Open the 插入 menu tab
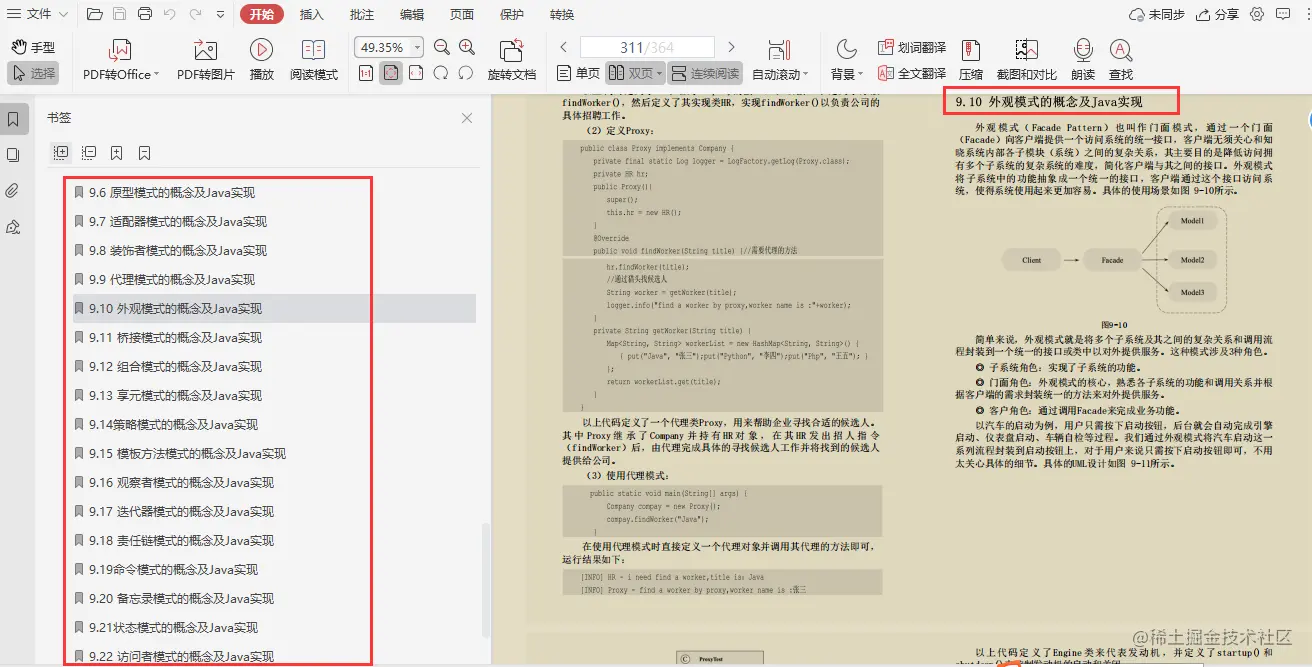Viewport: 1312px width, 667px height. 312,14
